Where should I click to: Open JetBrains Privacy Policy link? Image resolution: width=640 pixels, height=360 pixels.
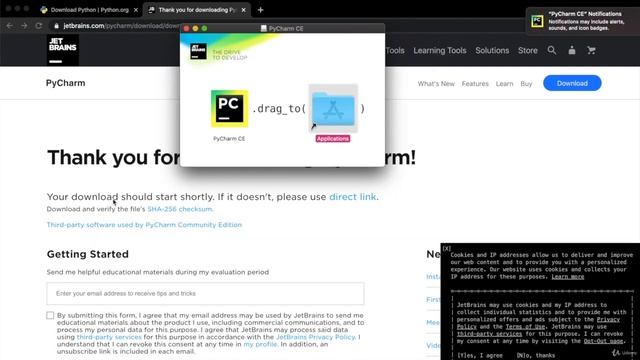coord(316,337)
